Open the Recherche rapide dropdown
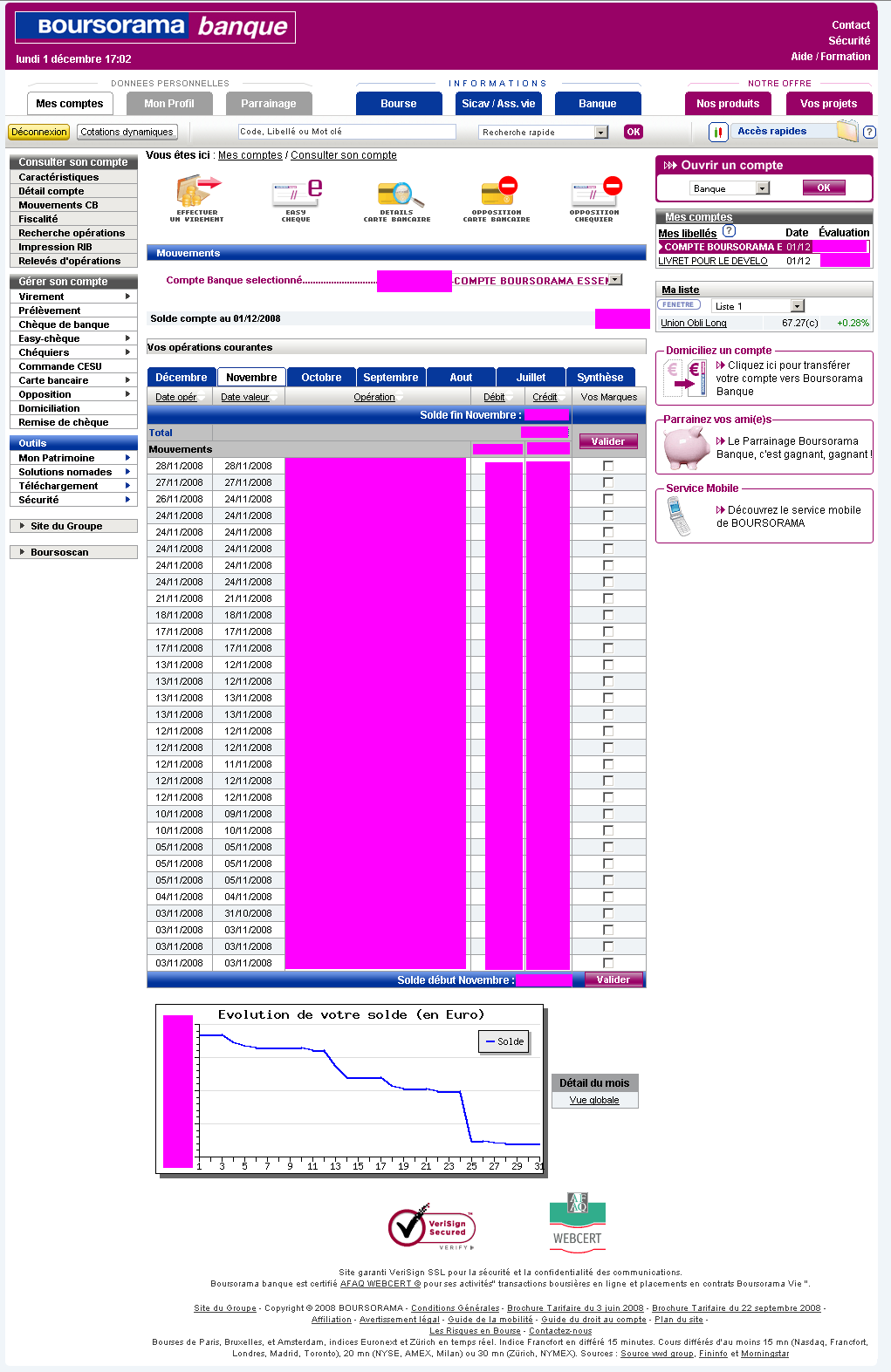The image size is (891, 1372). [601, 133]
